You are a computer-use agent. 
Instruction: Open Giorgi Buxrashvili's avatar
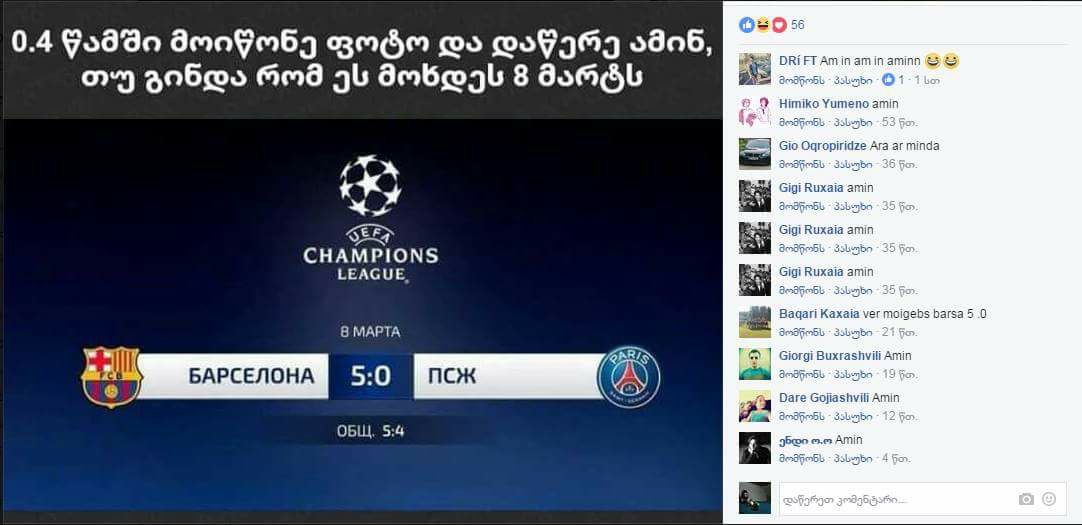(754, 364)
